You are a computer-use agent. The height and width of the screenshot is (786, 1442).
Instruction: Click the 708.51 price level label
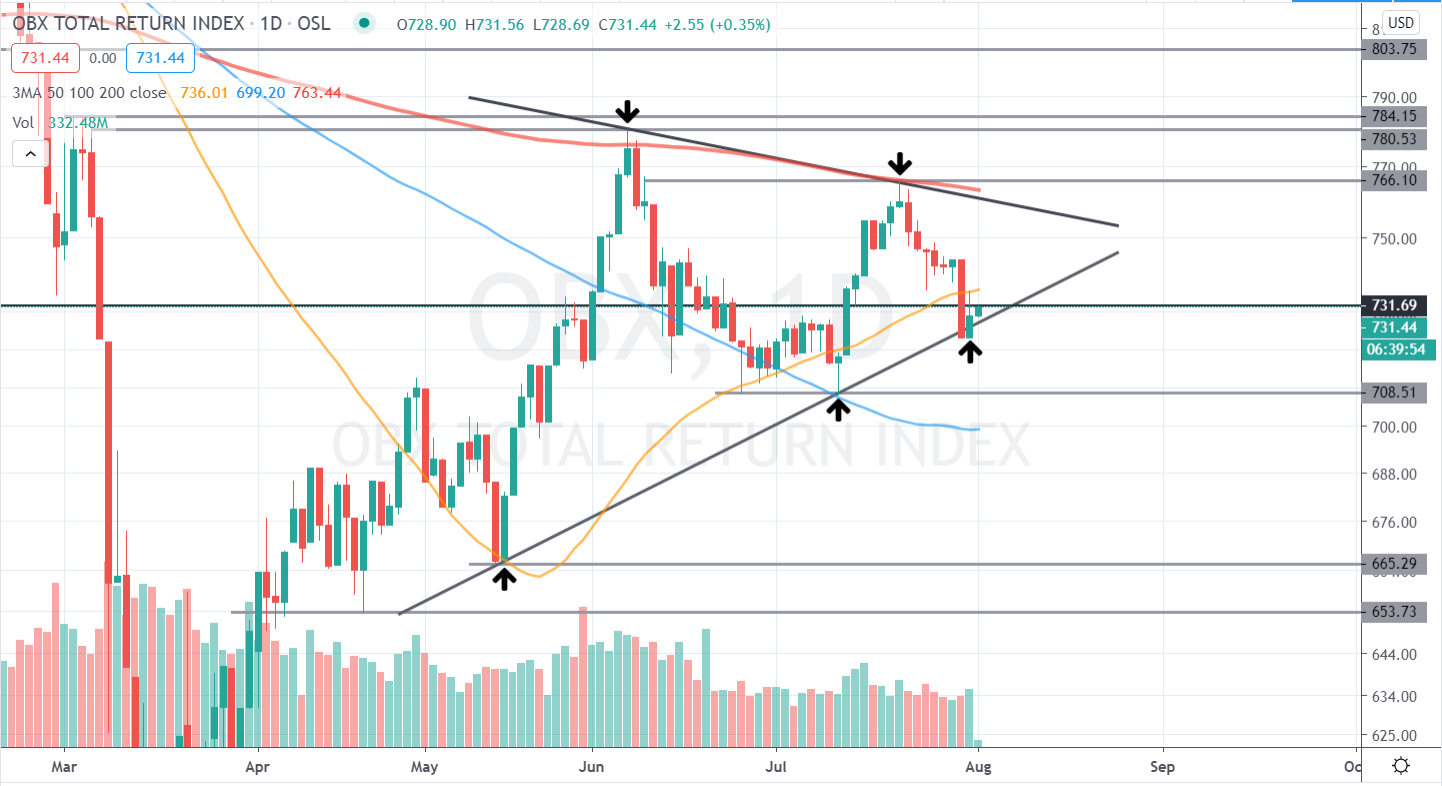coord(1391,393)
